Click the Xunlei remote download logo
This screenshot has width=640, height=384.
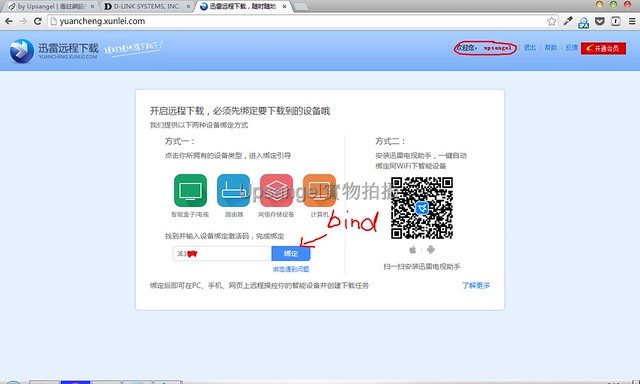click(x=54, y=51)
